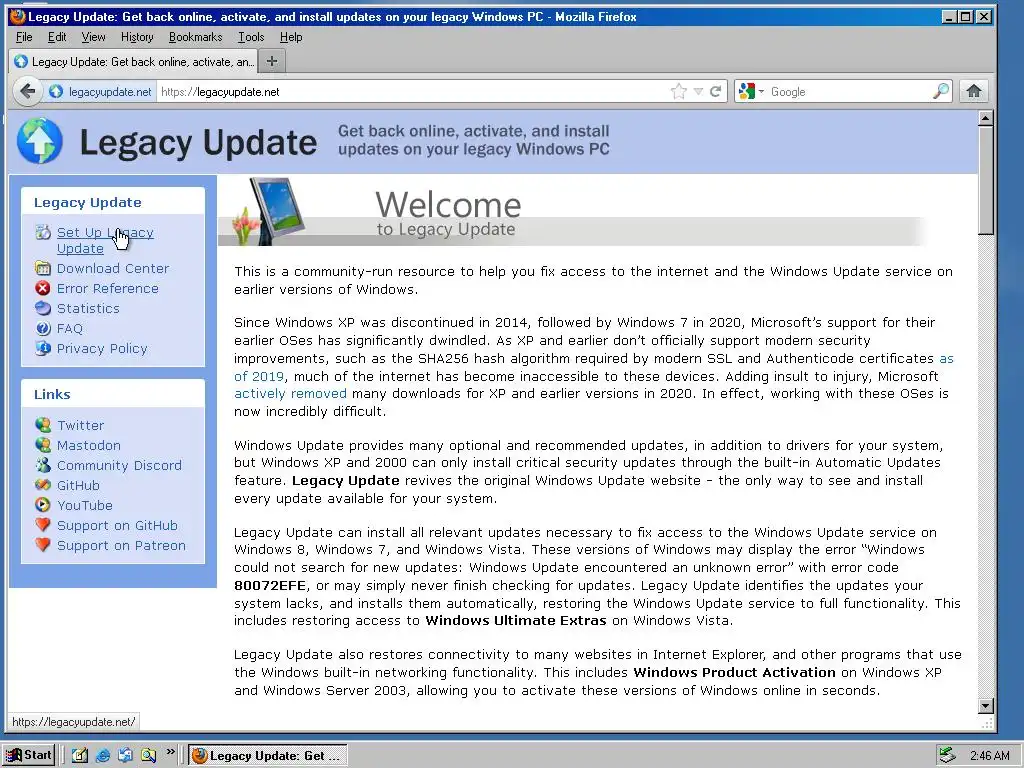
Task: Open the File menu
Action: [24, 37]
